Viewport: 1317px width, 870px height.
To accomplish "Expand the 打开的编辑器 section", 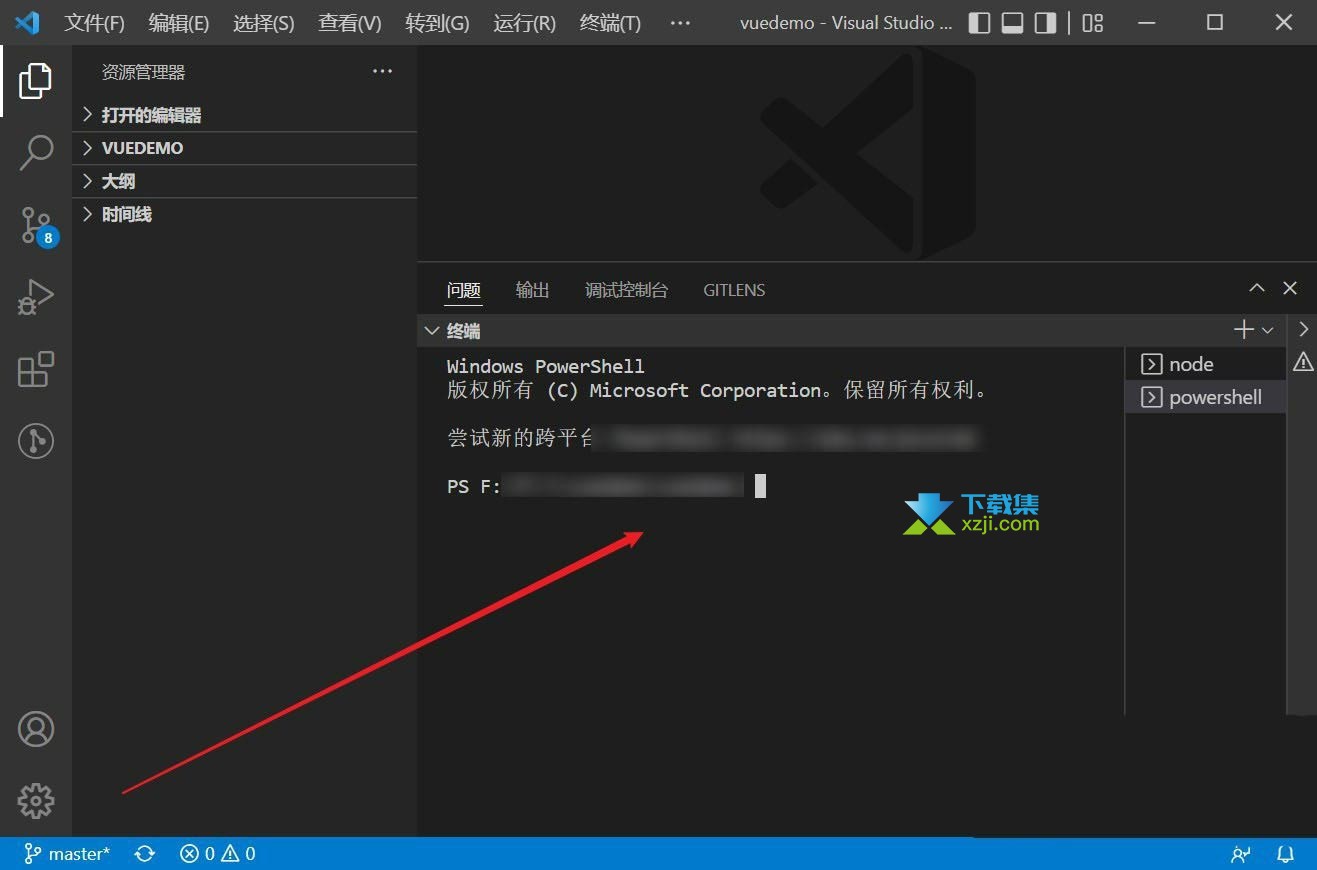I will tap(244, 115).
